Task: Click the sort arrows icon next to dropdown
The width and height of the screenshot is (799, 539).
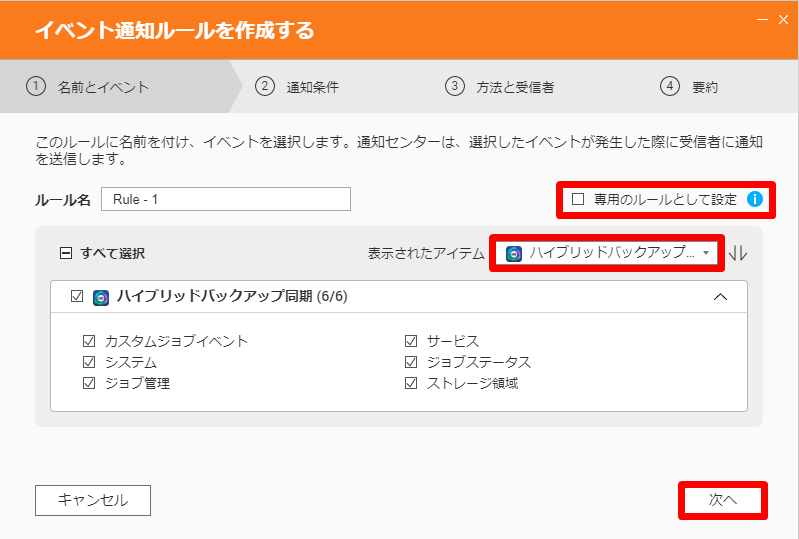Action: [737, 253]
